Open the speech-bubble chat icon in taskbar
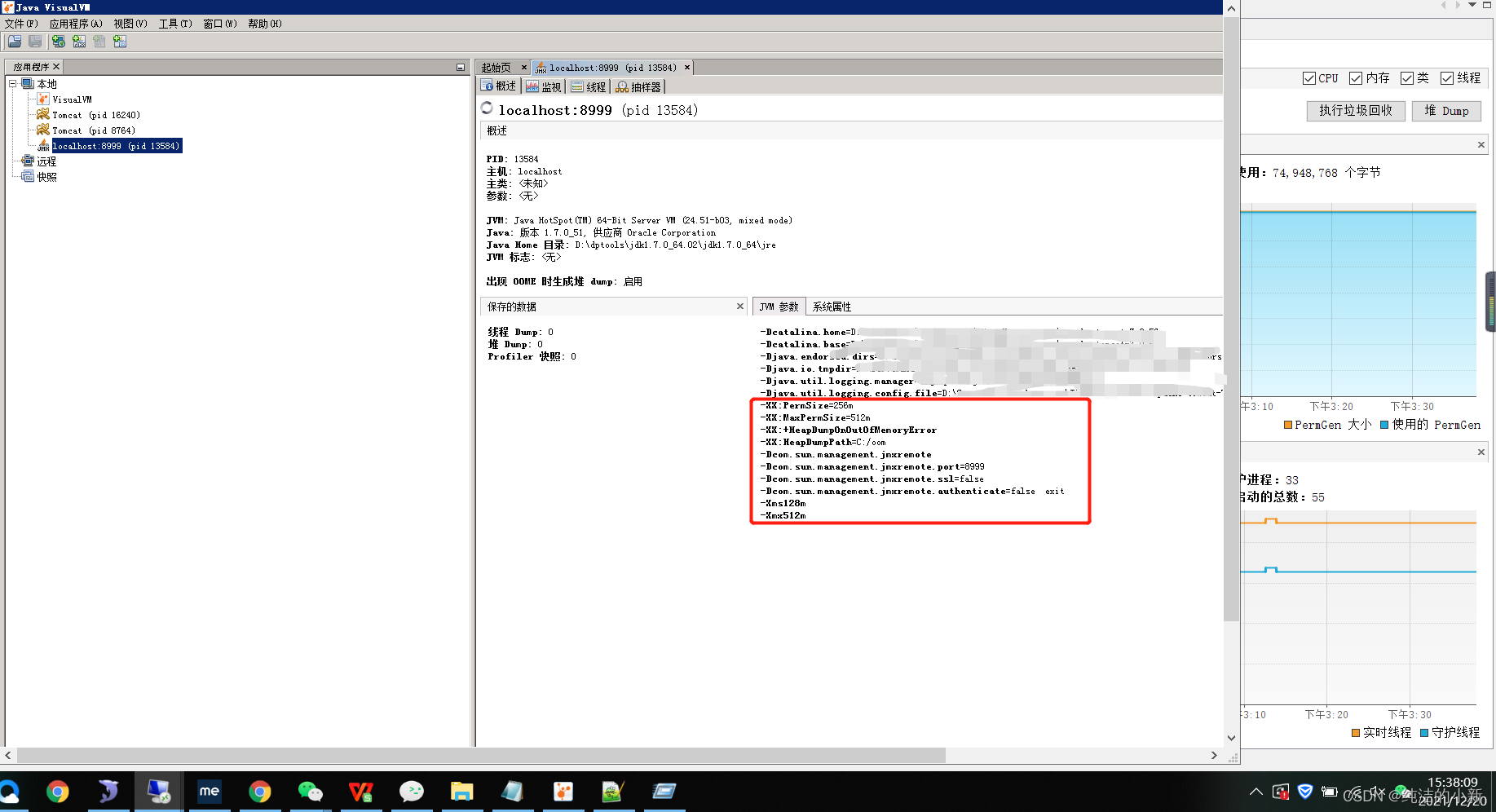This screenshot has height=812, width=1496. (412, 792)
